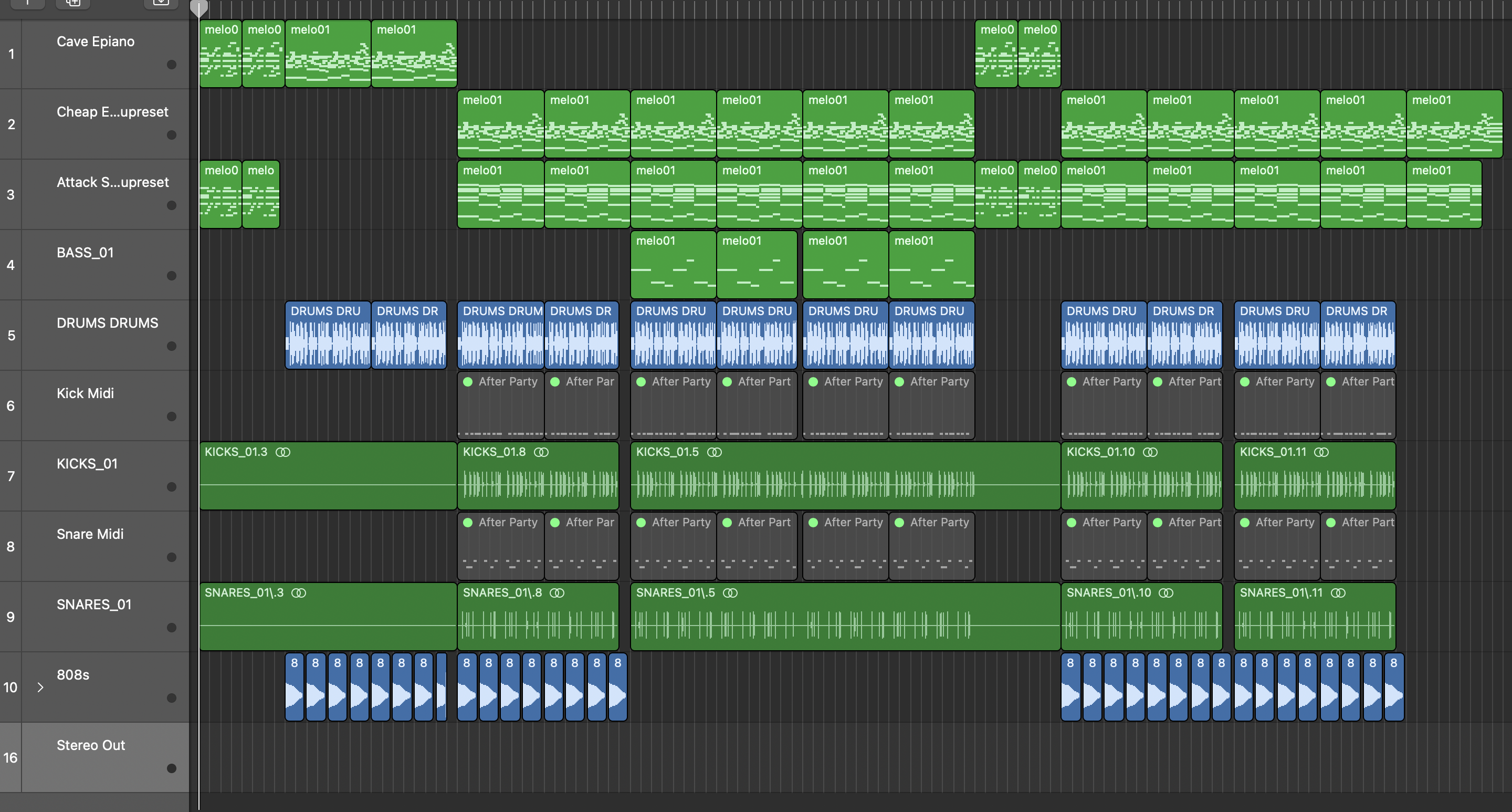This screenshot has width=1512, height=812.
Task: Toggle the dot on Cheap E...upreset track header
Action: click(x=171, y=135)
